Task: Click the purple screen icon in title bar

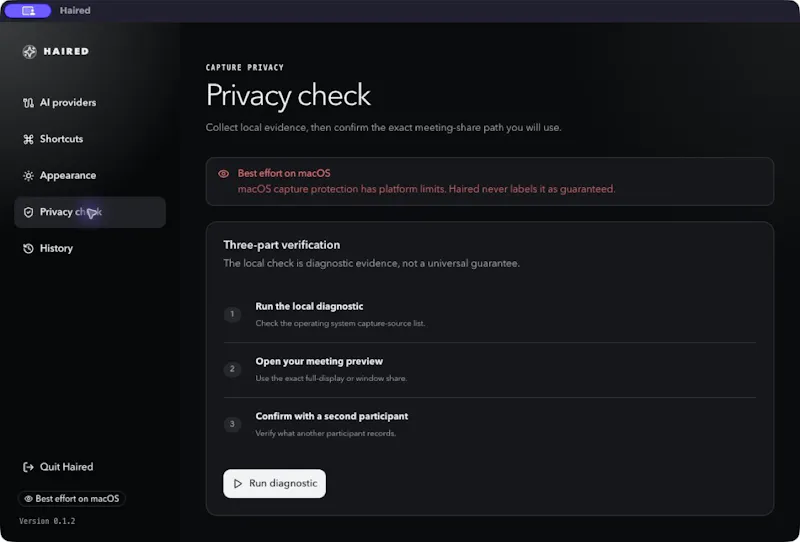Action: pyautogui.click(x=28, y=11)
